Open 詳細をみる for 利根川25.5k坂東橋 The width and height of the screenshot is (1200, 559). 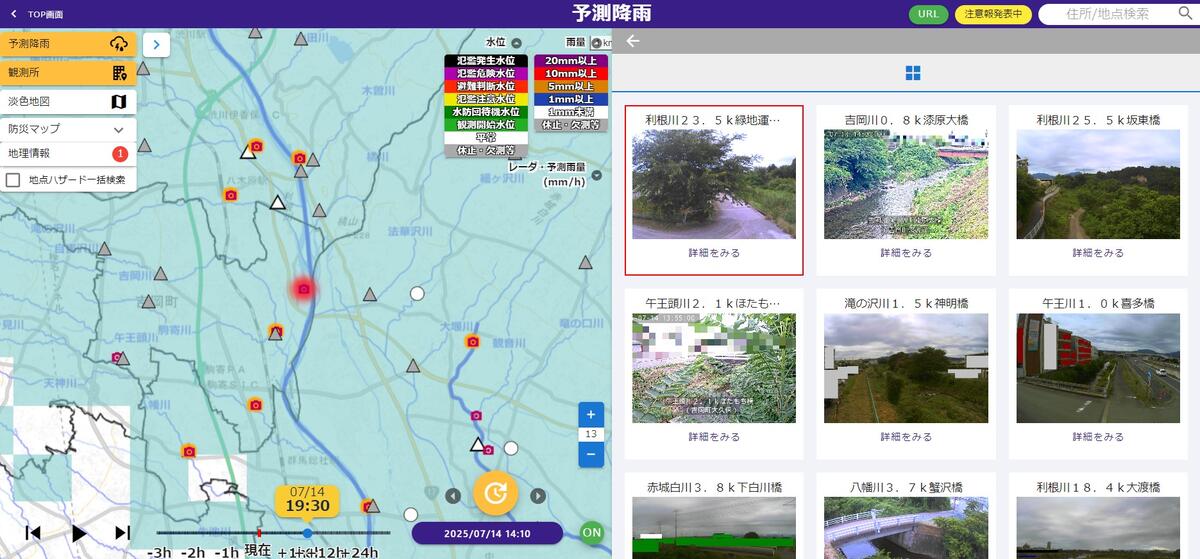coord(1098,253)
